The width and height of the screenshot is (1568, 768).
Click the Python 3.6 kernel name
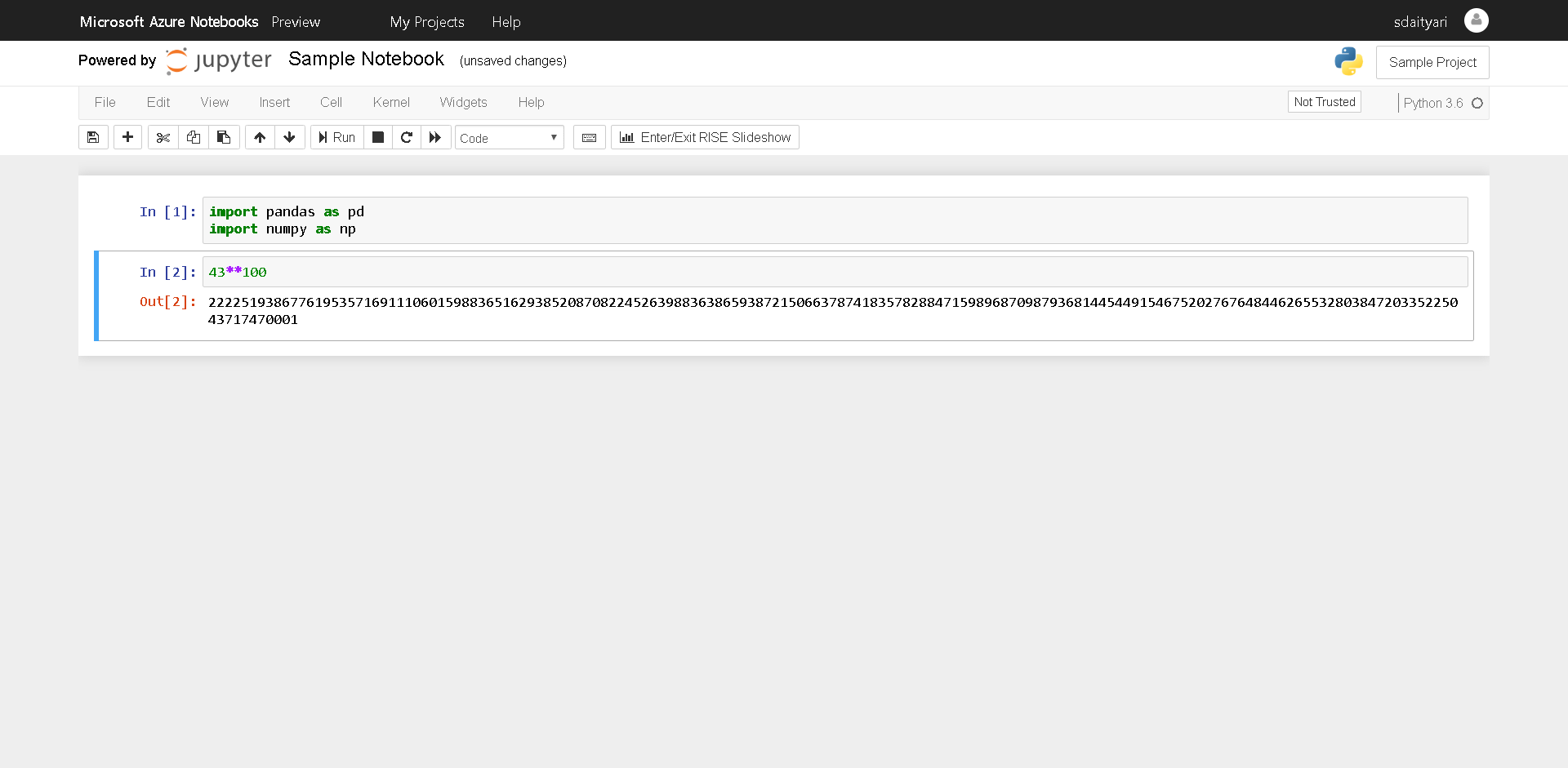pyautogui.click(x=1433, y=103)
